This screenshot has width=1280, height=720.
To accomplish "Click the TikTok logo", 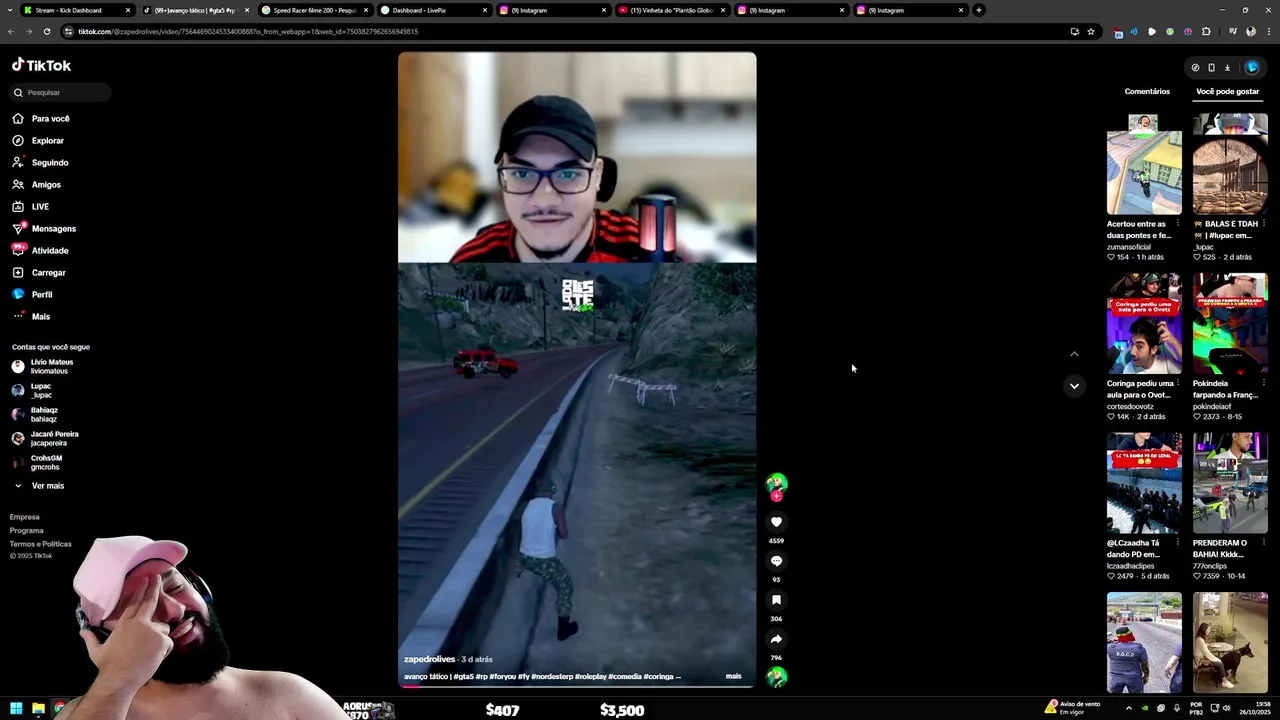I will click(x=41, y=65).
